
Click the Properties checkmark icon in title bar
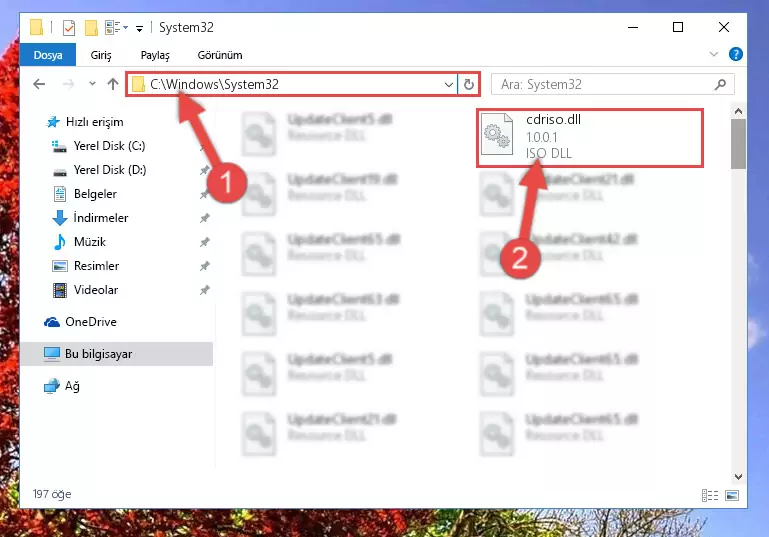pos(69,28)
